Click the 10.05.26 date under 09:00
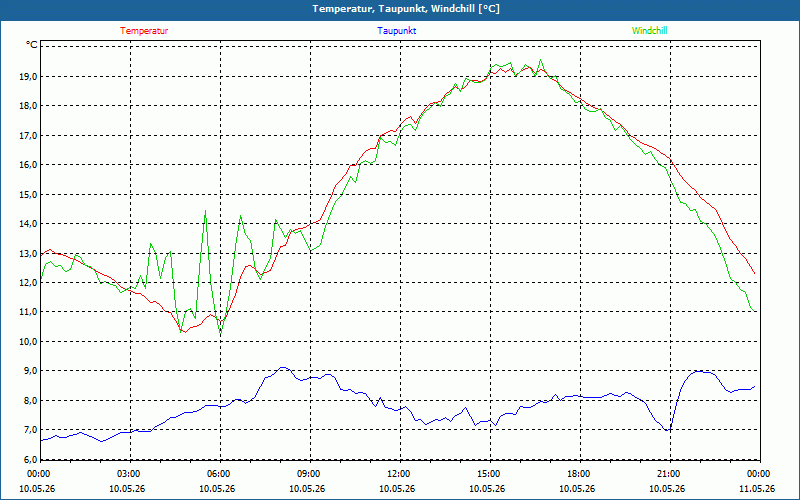Image resolution: width=800 pixels, height=500 pixels. click(307, 489)
